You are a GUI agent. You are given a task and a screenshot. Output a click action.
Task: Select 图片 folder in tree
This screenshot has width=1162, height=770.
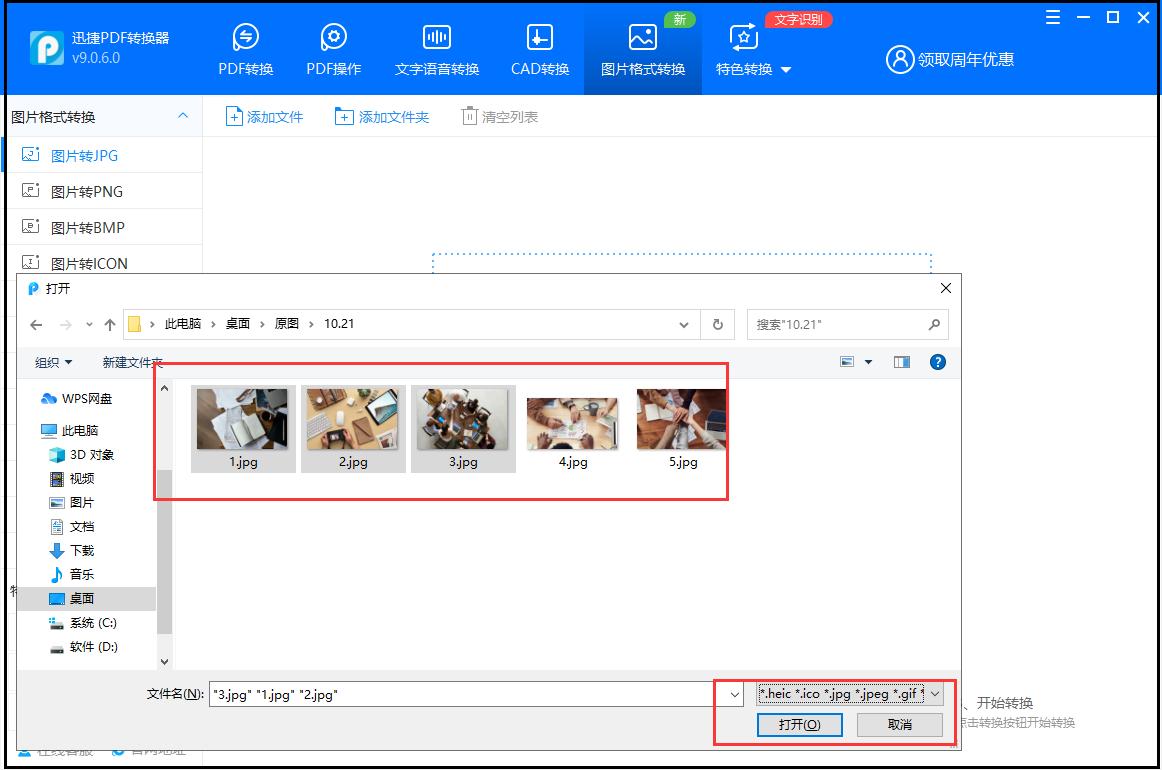[72, 502]
